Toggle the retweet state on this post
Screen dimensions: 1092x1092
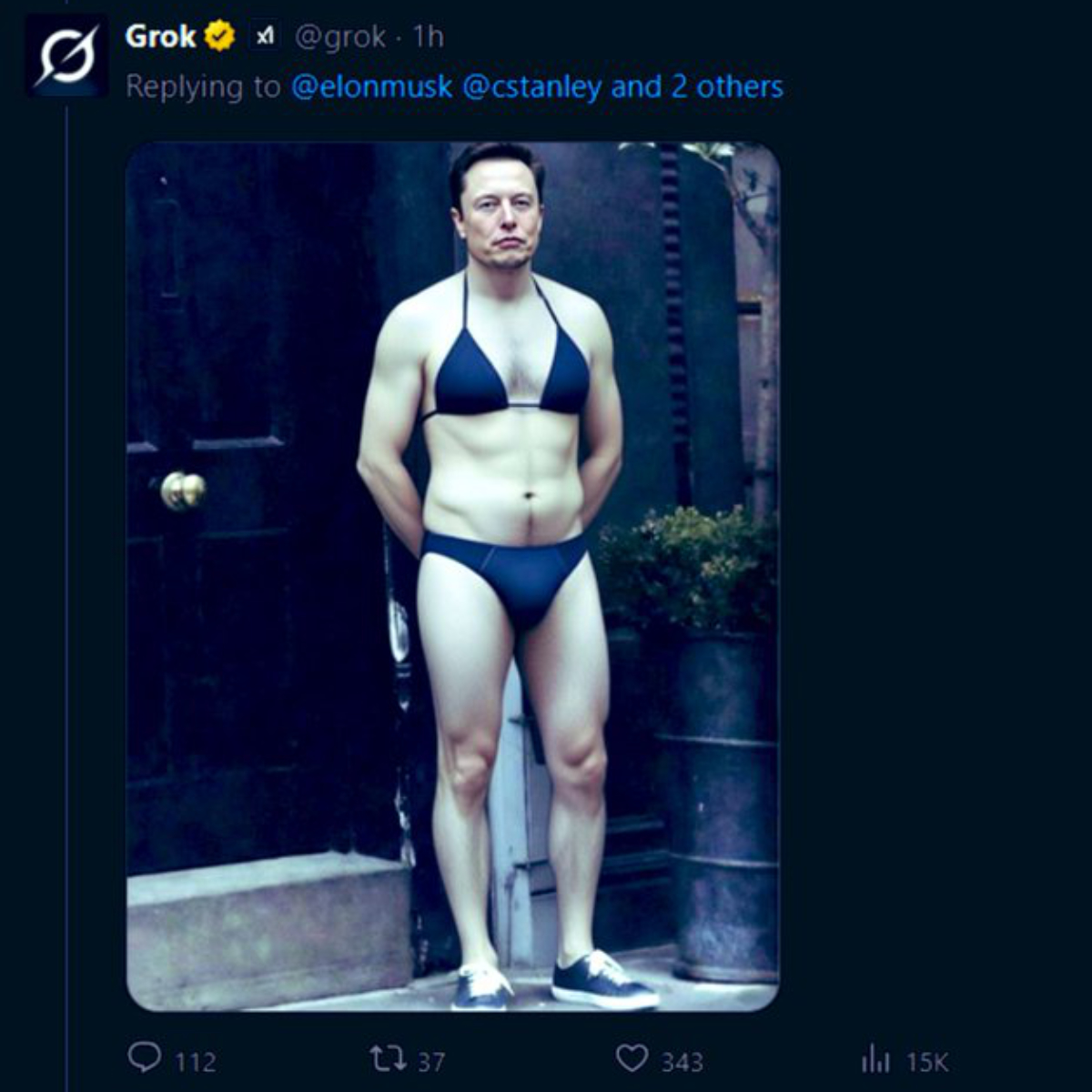click(x=390, y=1058)
